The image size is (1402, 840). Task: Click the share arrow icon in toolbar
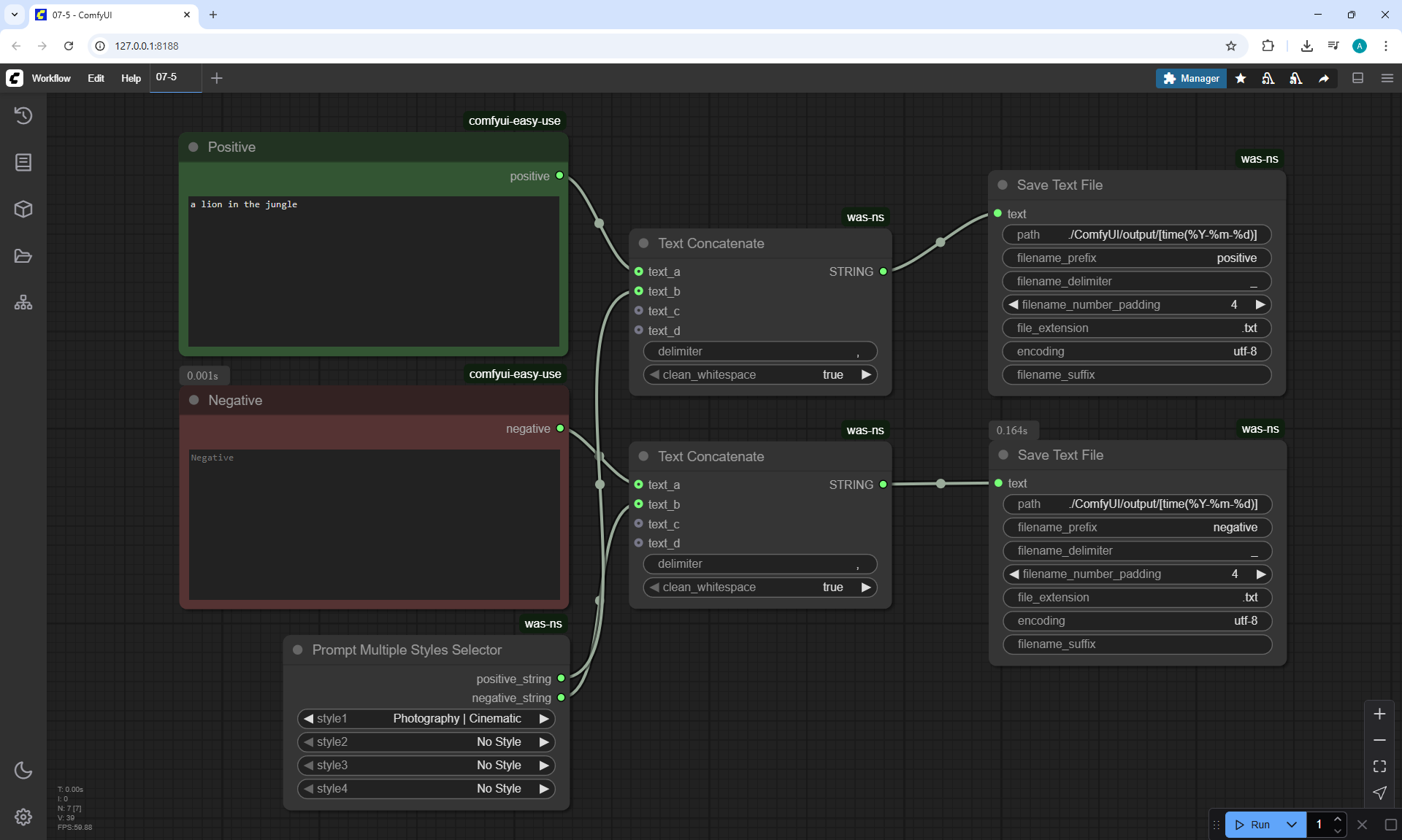(x=1324, y=78)
